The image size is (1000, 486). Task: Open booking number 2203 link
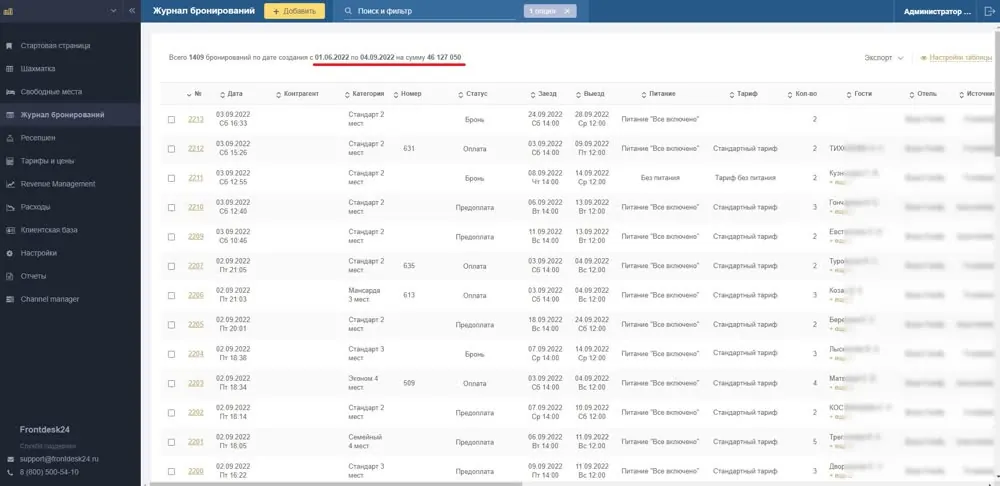[x=196, y=383]
